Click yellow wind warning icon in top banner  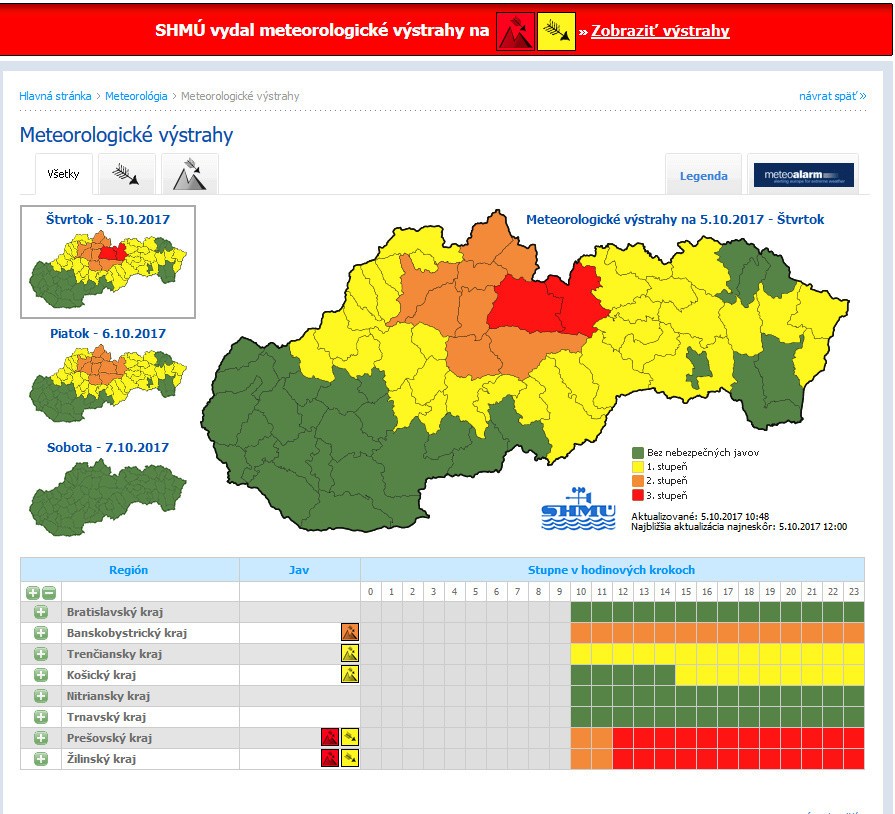tap(556, 31)
